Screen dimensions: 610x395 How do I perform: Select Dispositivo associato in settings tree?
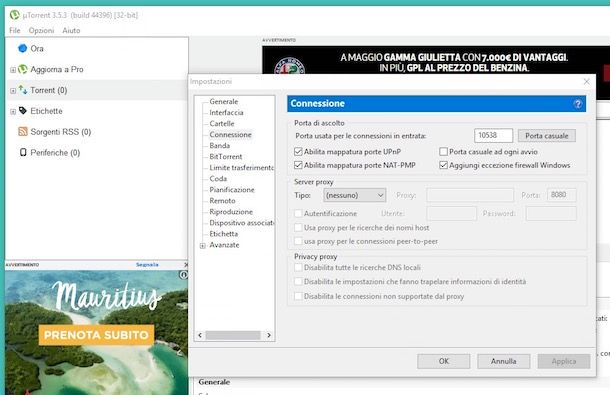coord(242,223)
